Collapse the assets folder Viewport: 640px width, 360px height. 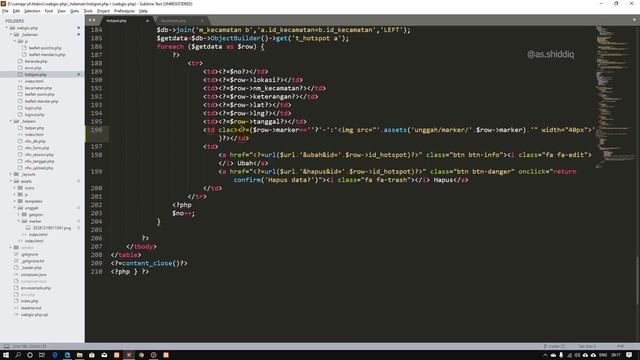pos(11,181)
